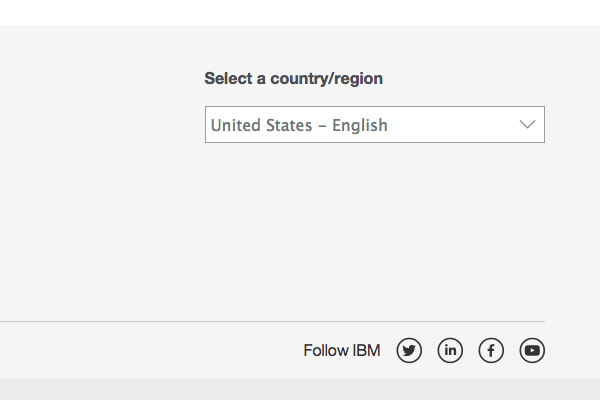The height and width of the screenshot is (400, 600).
Task: Follow IBM on LinkedIn
Action: point(450,350)
